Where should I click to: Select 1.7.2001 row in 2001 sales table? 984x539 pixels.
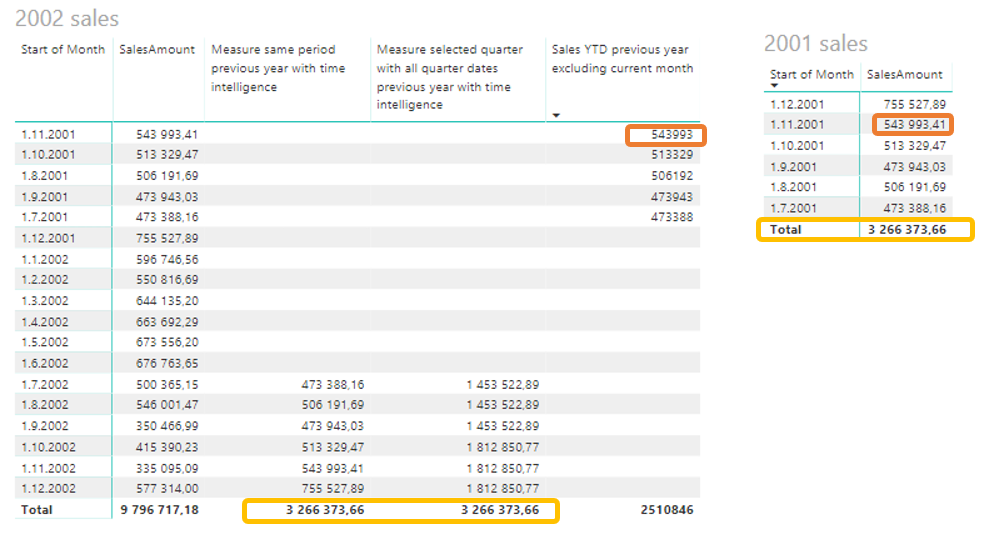coord(858,208)
